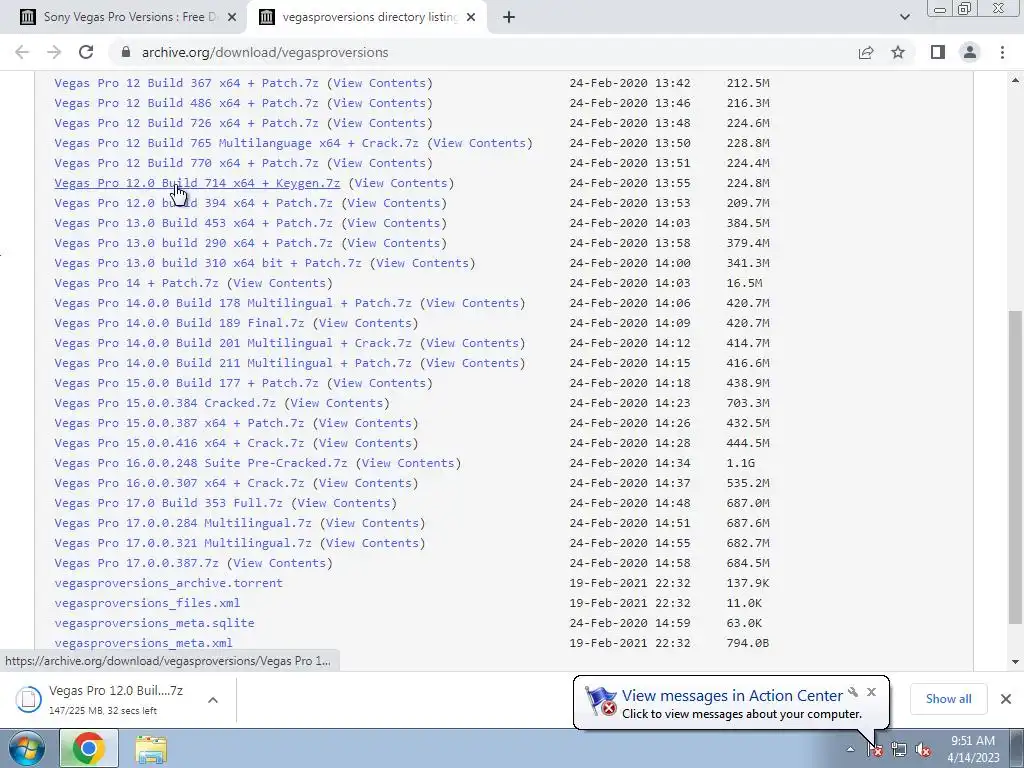The width and height of the screenshot is (1024, 768).
Task: Click the browser forward arrow
Action: 54,52
